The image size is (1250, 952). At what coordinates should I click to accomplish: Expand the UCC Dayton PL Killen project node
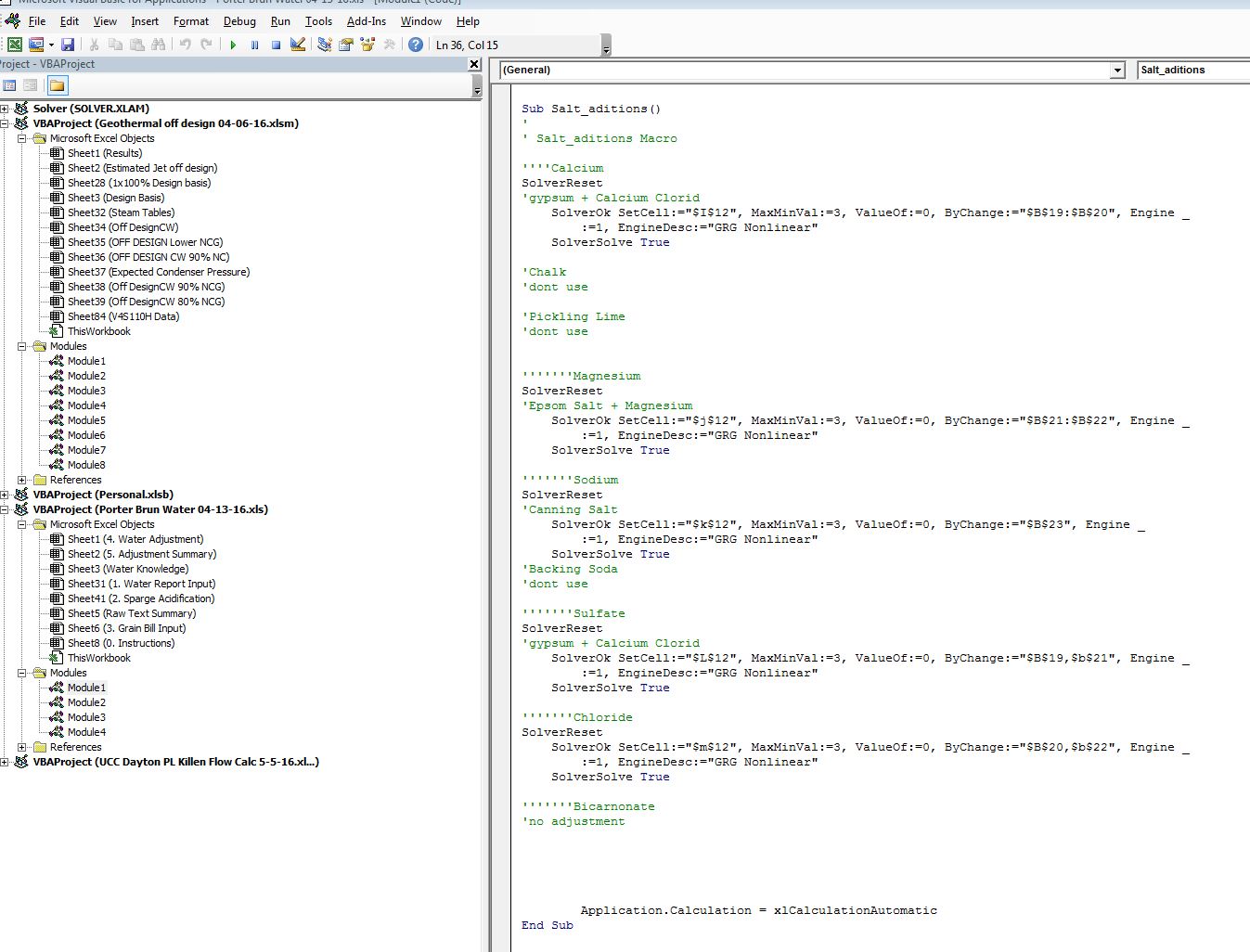(x=6, y=762)
